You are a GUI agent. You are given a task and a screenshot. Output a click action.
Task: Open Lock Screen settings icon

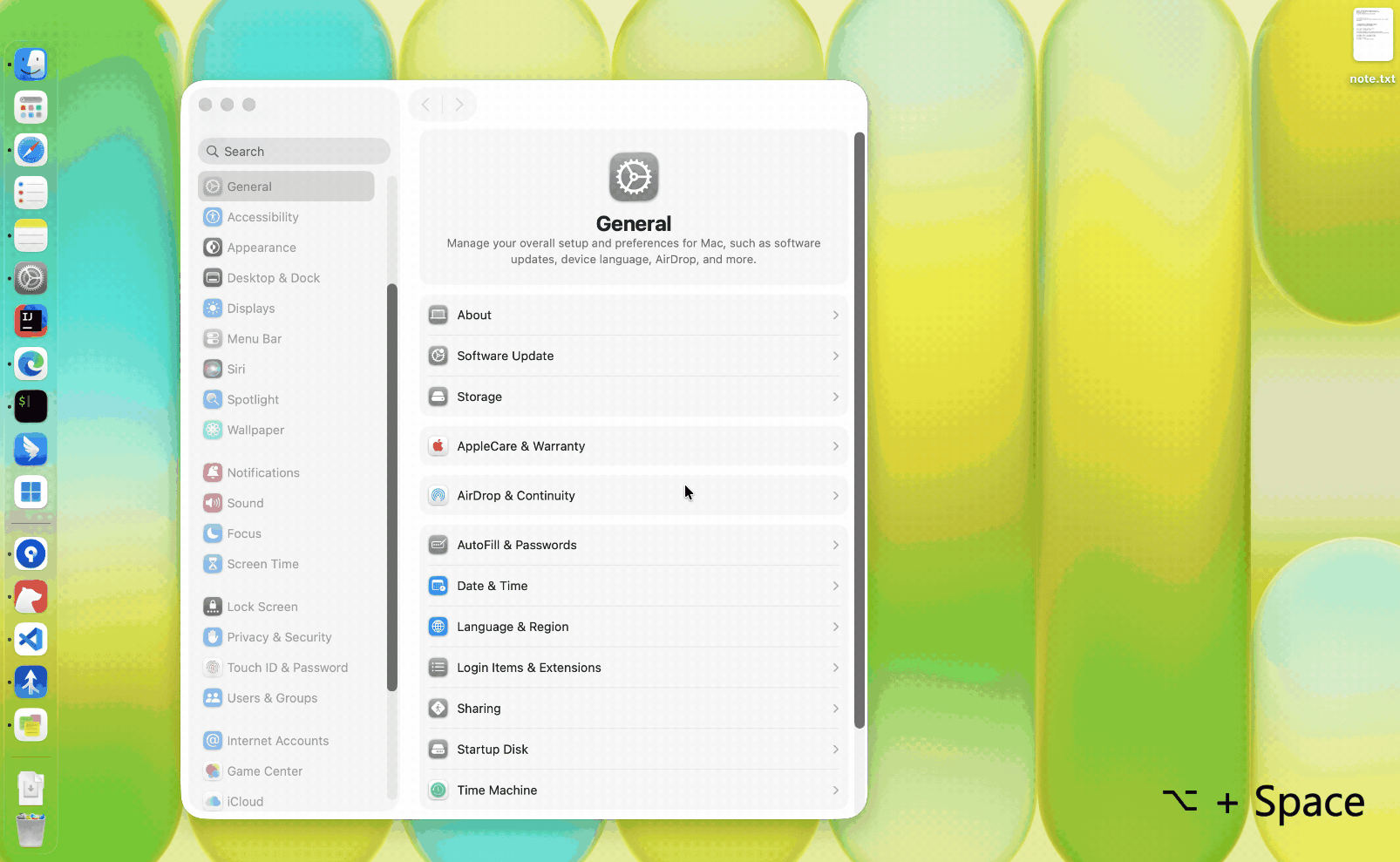[213, 607]
